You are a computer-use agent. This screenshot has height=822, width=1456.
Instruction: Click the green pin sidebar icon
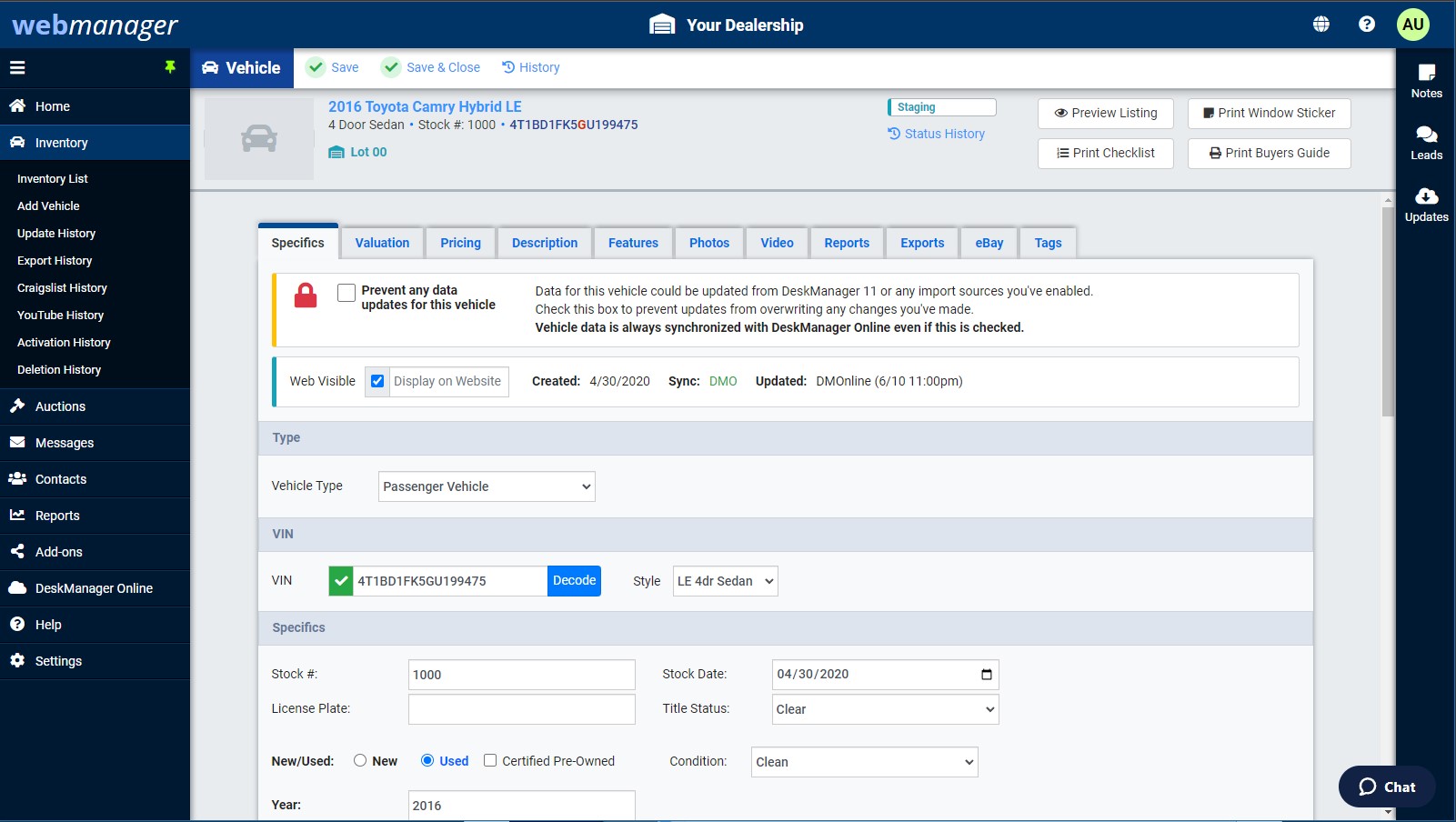(170, 67)
